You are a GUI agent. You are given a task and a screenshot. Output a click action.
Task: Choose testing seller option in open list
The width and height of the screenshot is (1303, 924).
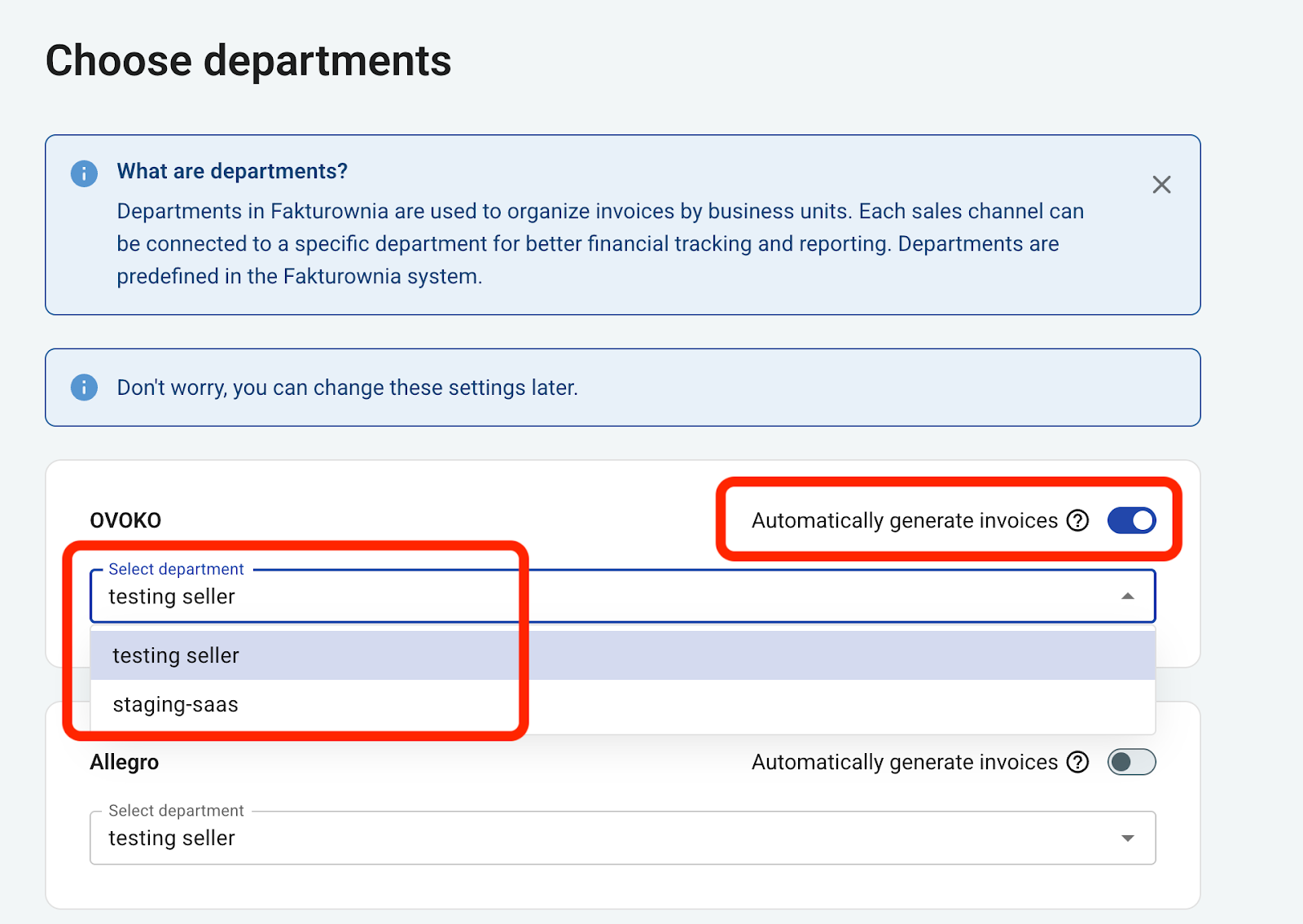176,655
